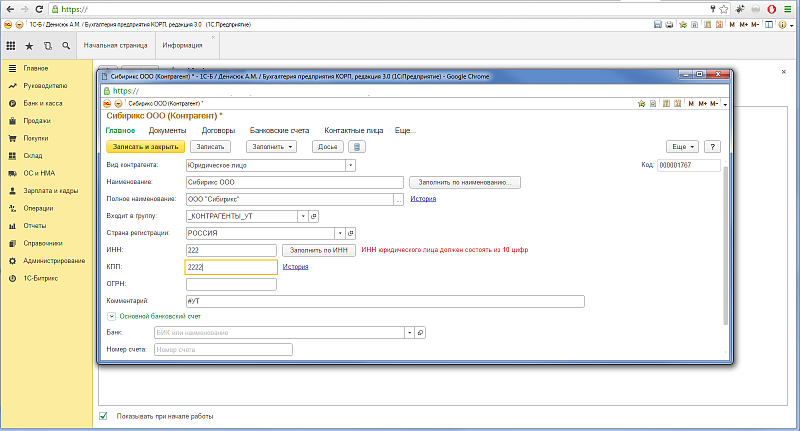This screenshot has height=431, width=800.
Task: Click ellipsis button of Полное наименование field
Action: click(x=398, y=199)
